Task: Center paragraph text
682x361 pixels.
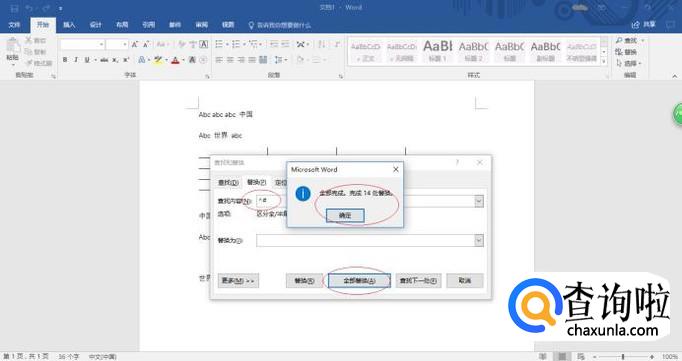Action: pos(230,60)
